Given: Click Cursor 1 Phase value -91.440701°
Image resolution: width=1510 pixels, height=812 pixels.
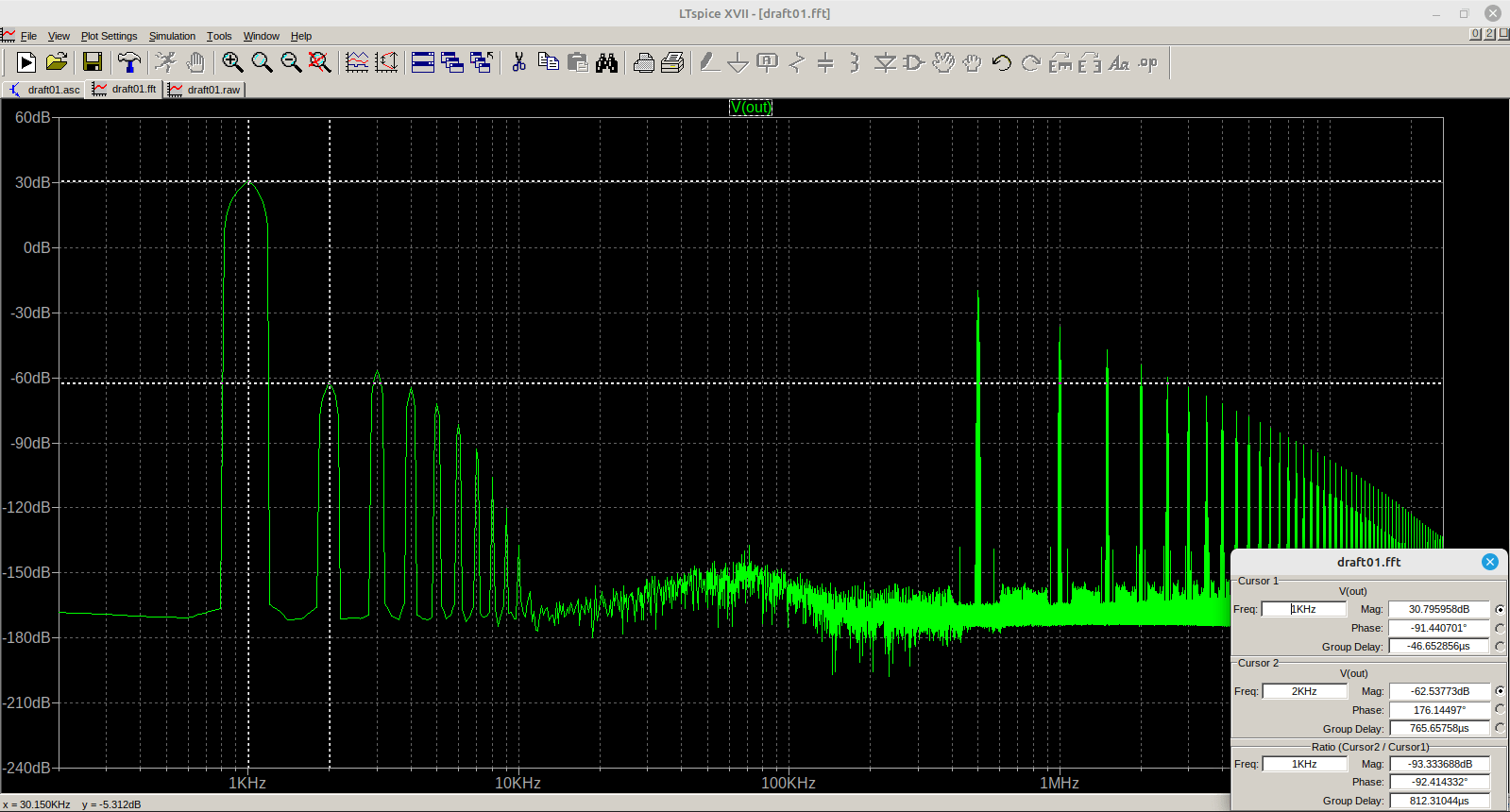Looking at the screenshot, I should pyautogui.click(x=1439, y=628).
